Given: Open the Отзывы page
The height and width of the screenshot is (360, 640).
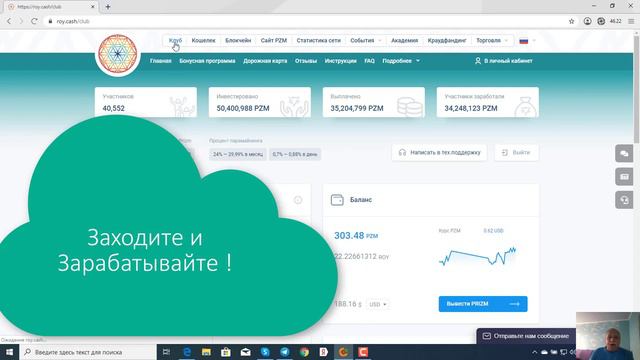Looking at the screenshot, I should [x=306, y=61].
